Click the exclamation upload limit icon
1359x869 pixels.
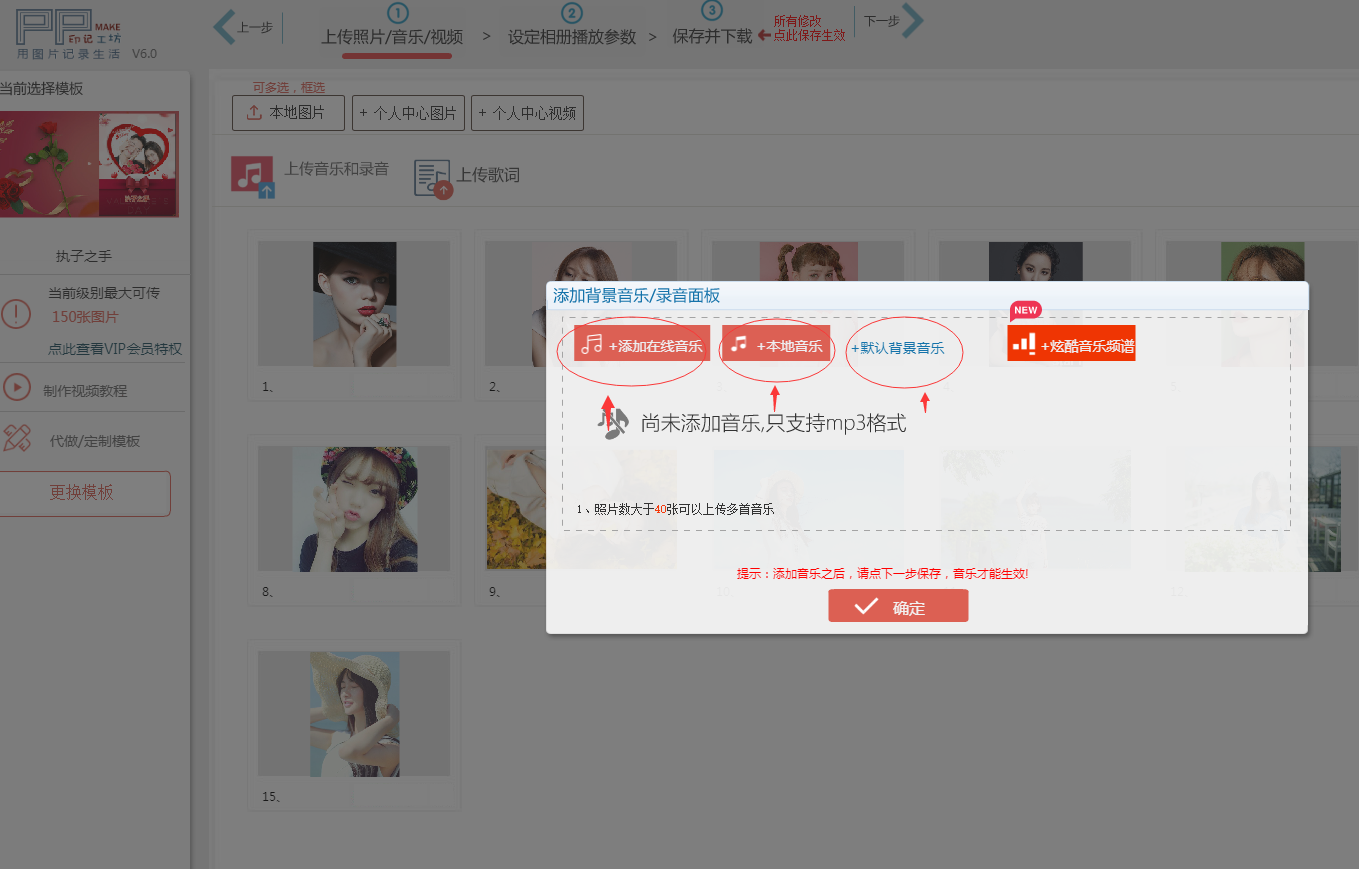(x=16, y=313)
